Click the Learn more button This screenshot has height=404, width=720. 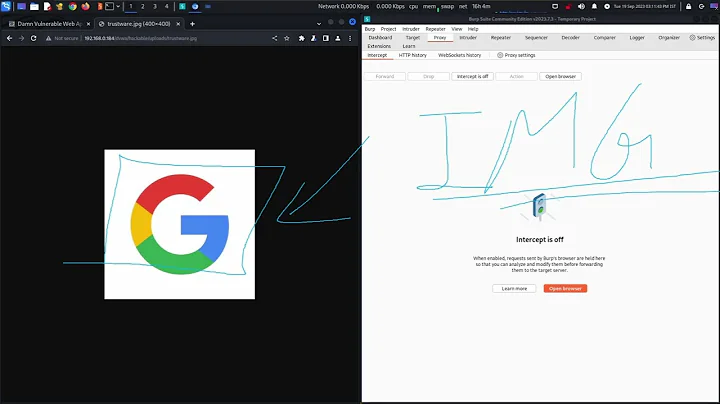click(514, 289)
